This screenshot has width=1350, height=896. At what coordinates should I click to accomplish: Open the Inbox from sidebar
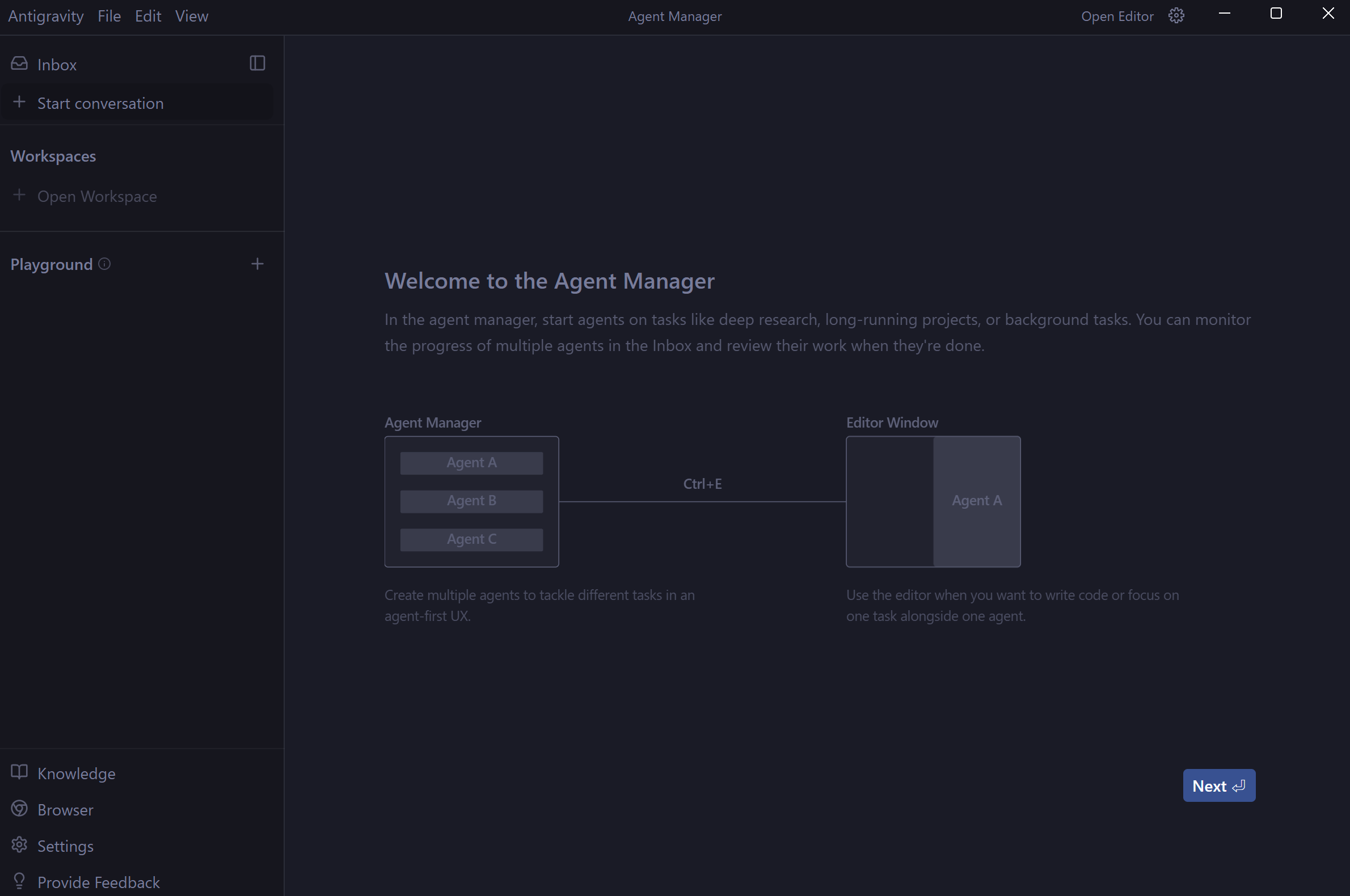pos(56,65)
